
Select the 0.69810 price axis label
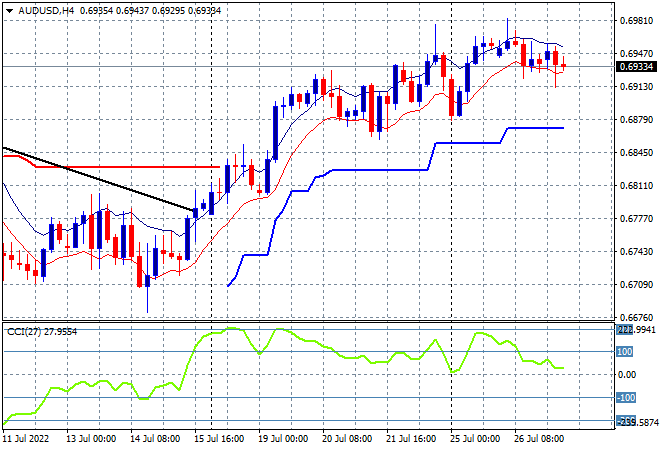pos(636,20)
